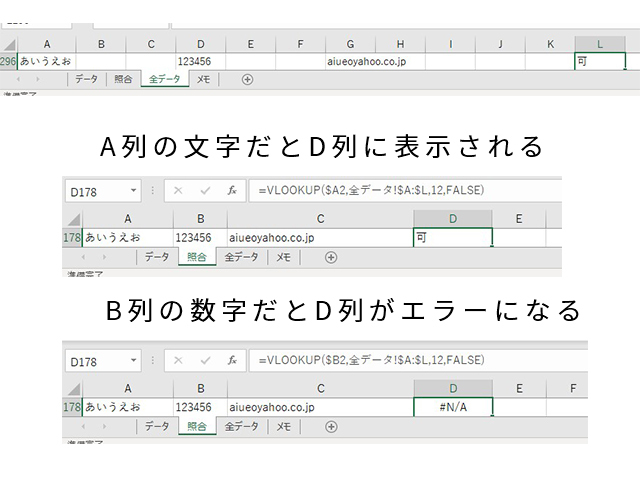
Task: Add new sheet in workbook showing #N/A
Action: pos(331,426)
